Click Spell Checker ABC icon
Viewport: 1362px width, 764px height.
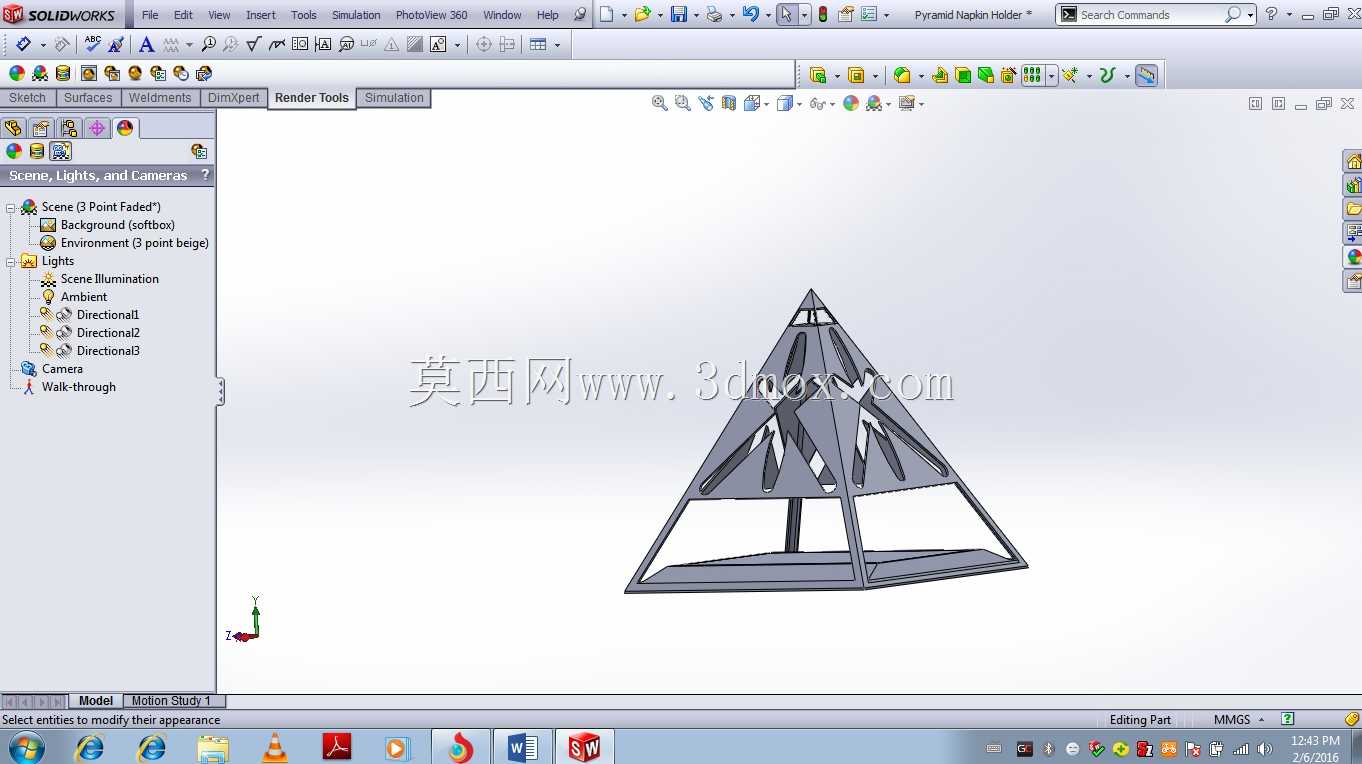coord(93,44)
